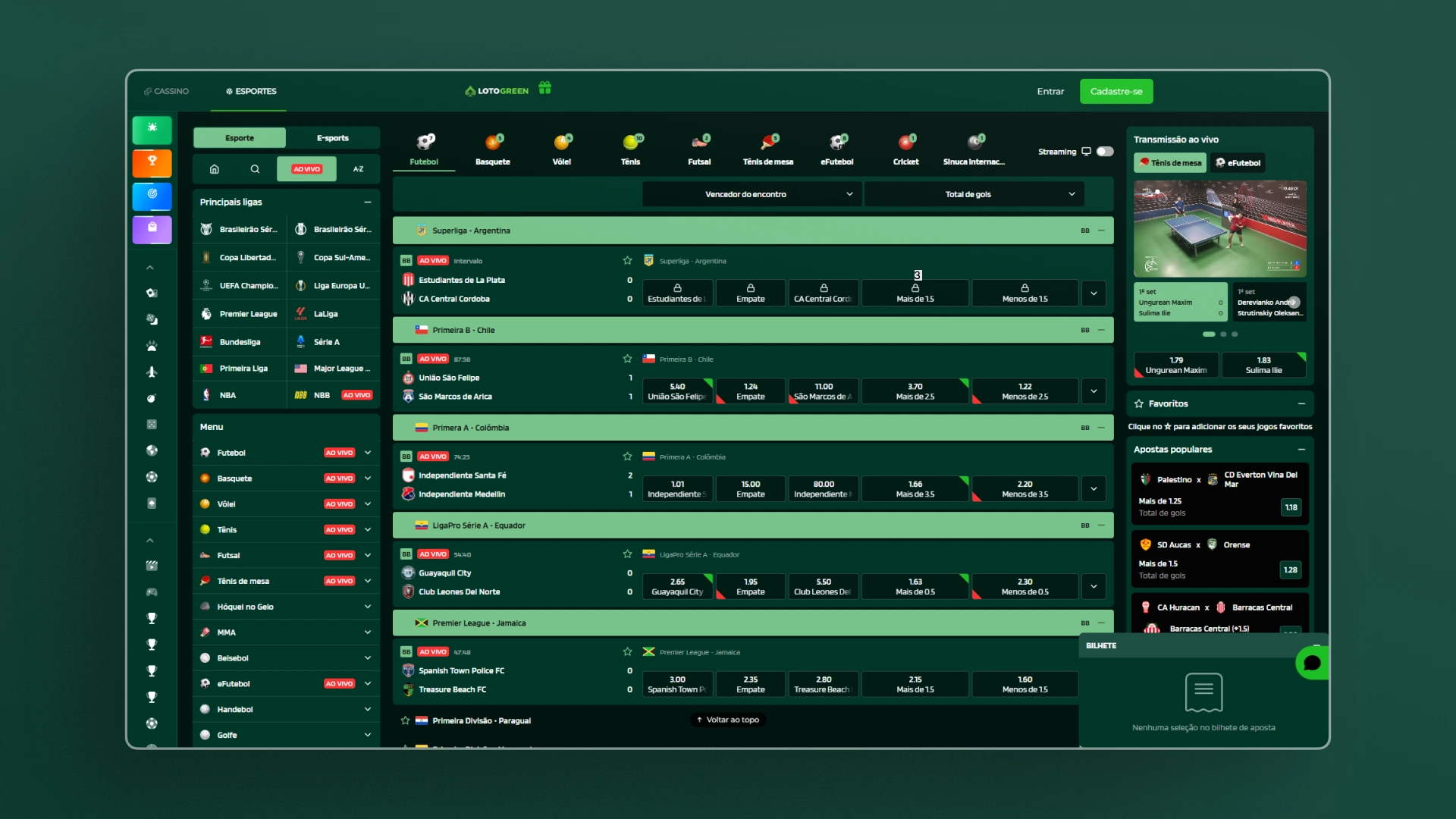
Task: Select the Basquete sport icon
Action: click(x=493, y=149)
